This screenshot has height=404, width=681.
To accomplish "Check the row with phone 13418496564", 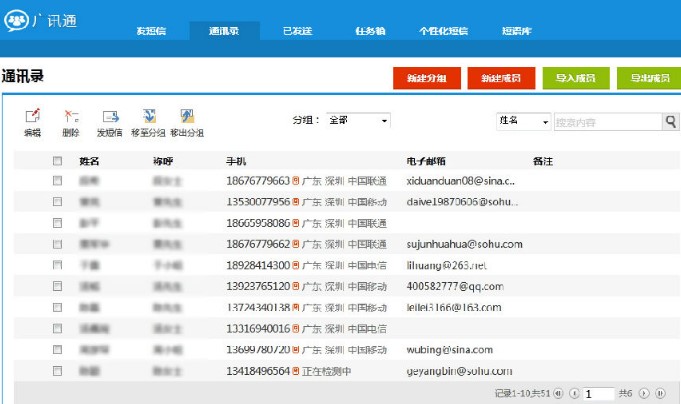I will click(x=57, y=371).
